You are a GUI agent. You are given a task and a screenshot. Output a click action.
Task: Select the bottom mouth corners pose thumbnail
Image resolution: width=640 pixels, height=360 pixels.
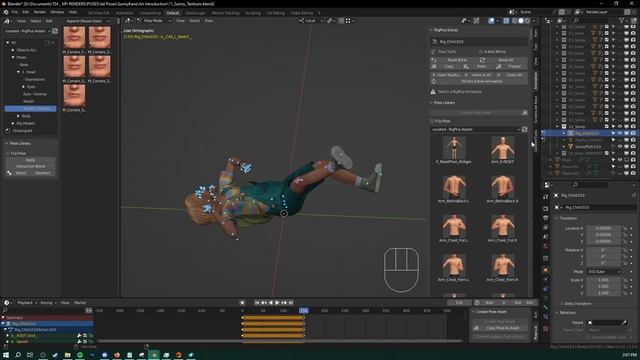(74, 96)
